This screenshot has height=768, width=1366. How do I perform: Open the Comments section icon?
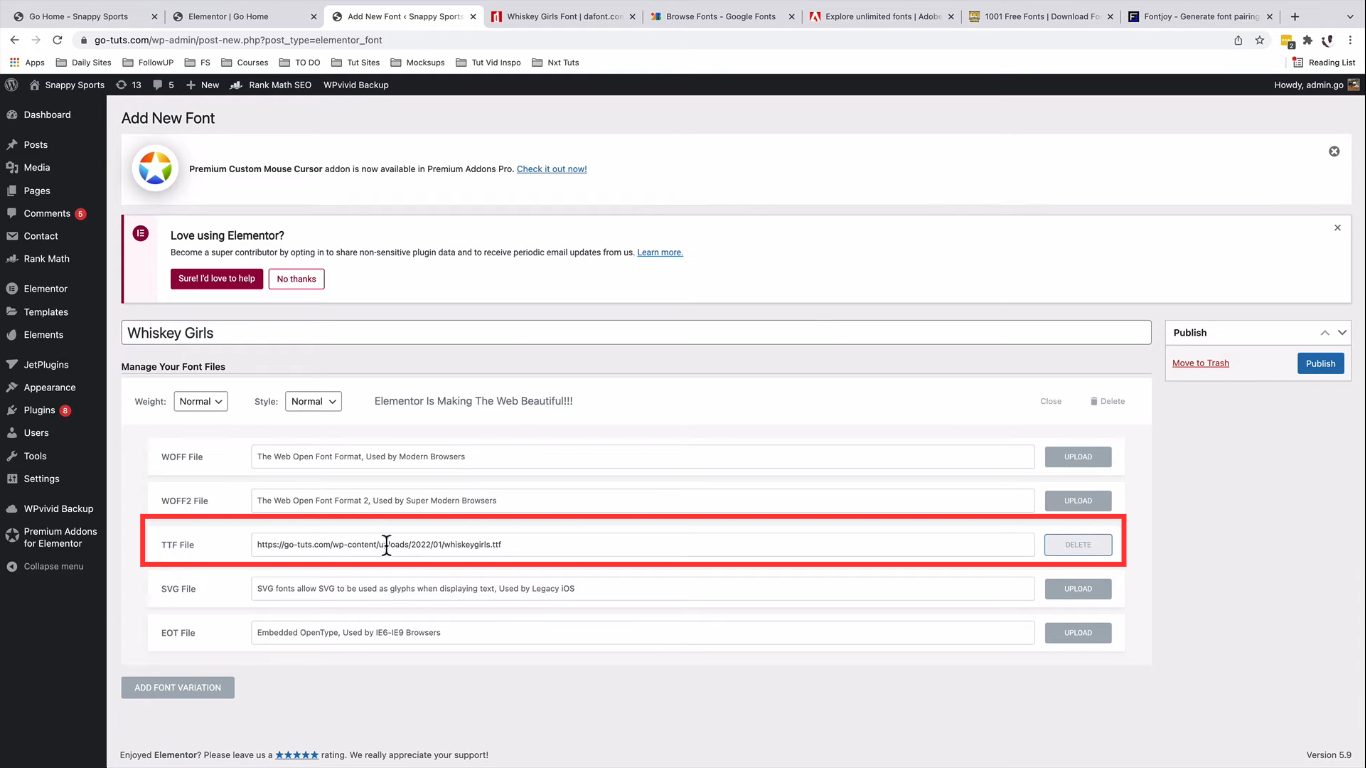point(12,214)
